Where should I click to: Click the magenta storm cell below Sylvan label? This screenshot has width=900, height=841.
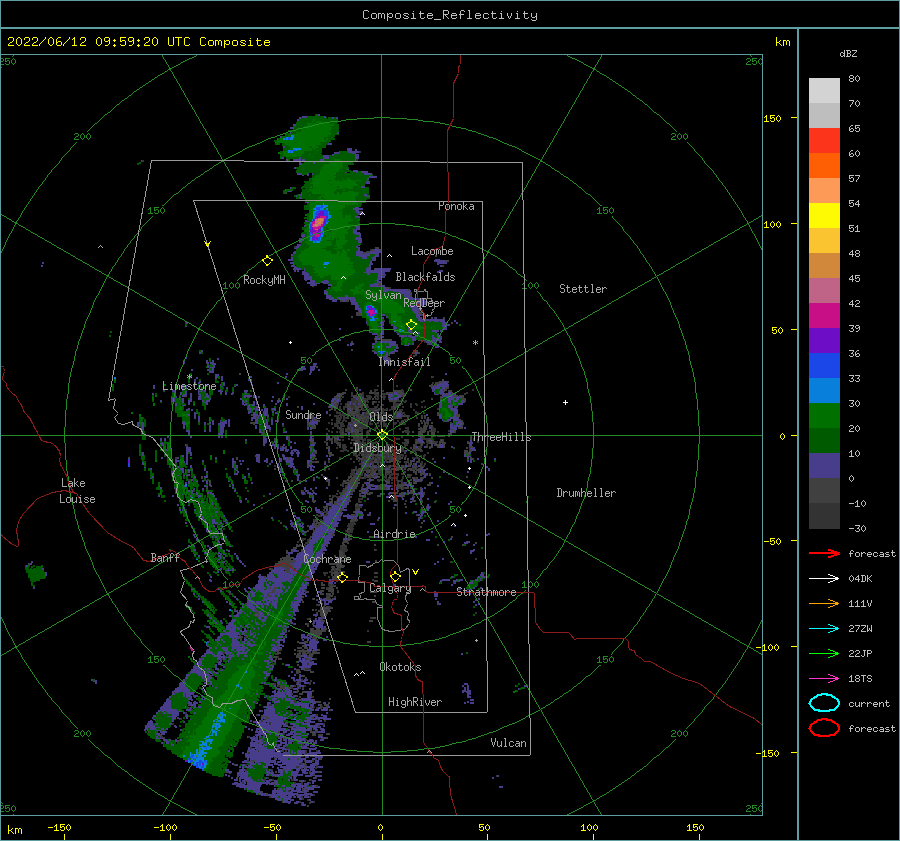click(x=371, y=312)
